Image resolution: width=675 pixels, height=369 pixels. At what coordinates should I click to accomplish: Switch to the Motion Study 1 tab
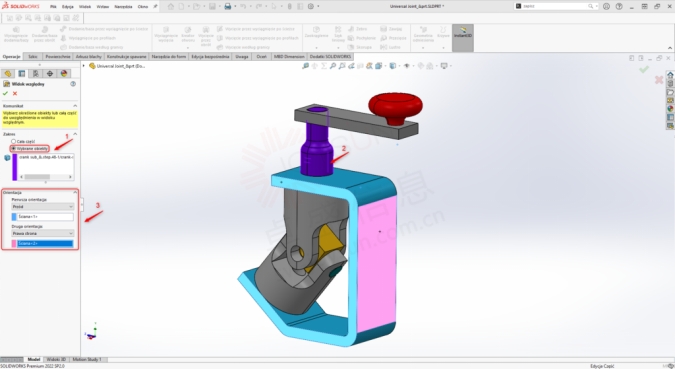pyautogui.click(x=87, y=359)
